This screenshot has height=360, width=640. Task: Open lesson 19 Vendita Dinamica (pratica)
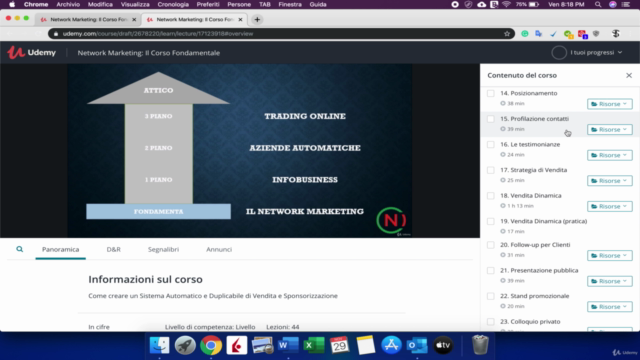coord(543,221)
